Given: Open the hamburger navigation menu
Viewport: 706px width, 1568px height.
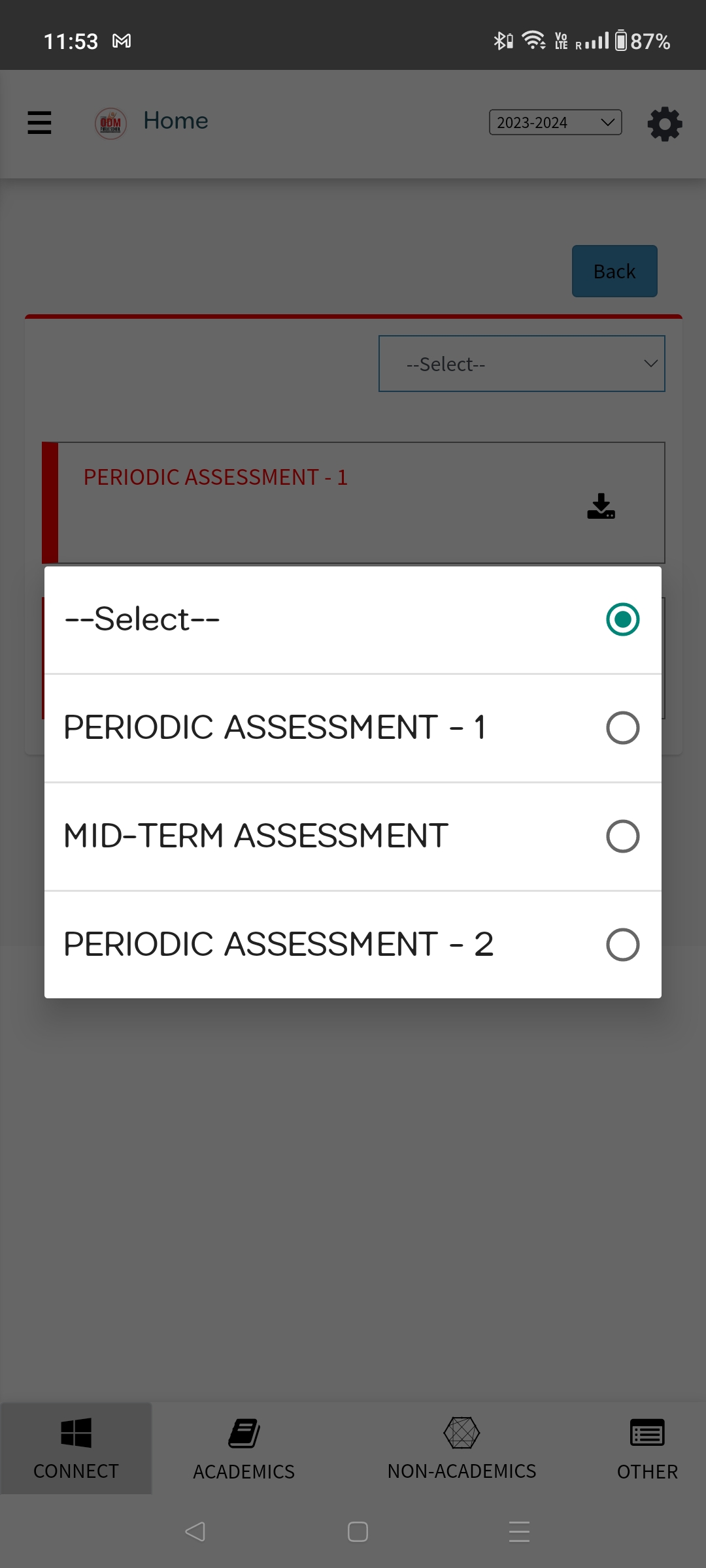Looking at the screenshot, I should point(39,123).
